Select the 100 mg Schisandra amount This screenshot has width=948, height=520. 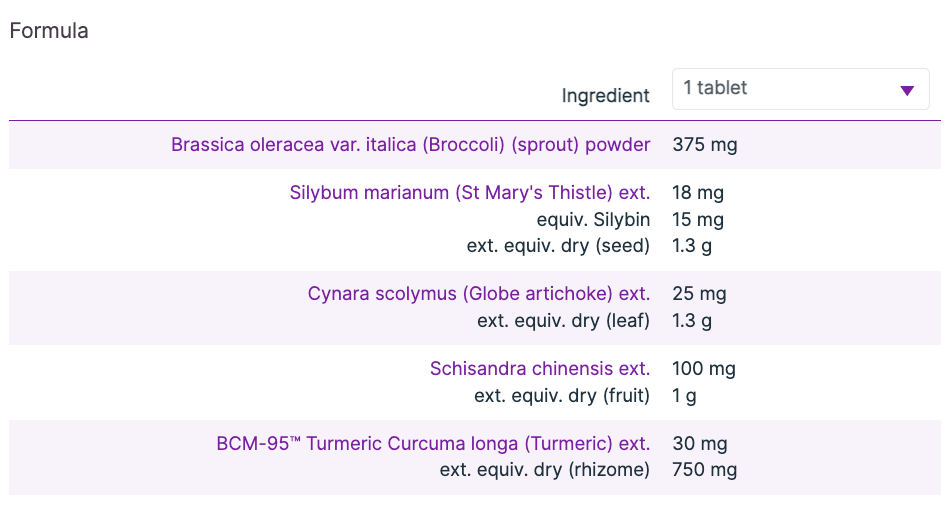point(704,369)
